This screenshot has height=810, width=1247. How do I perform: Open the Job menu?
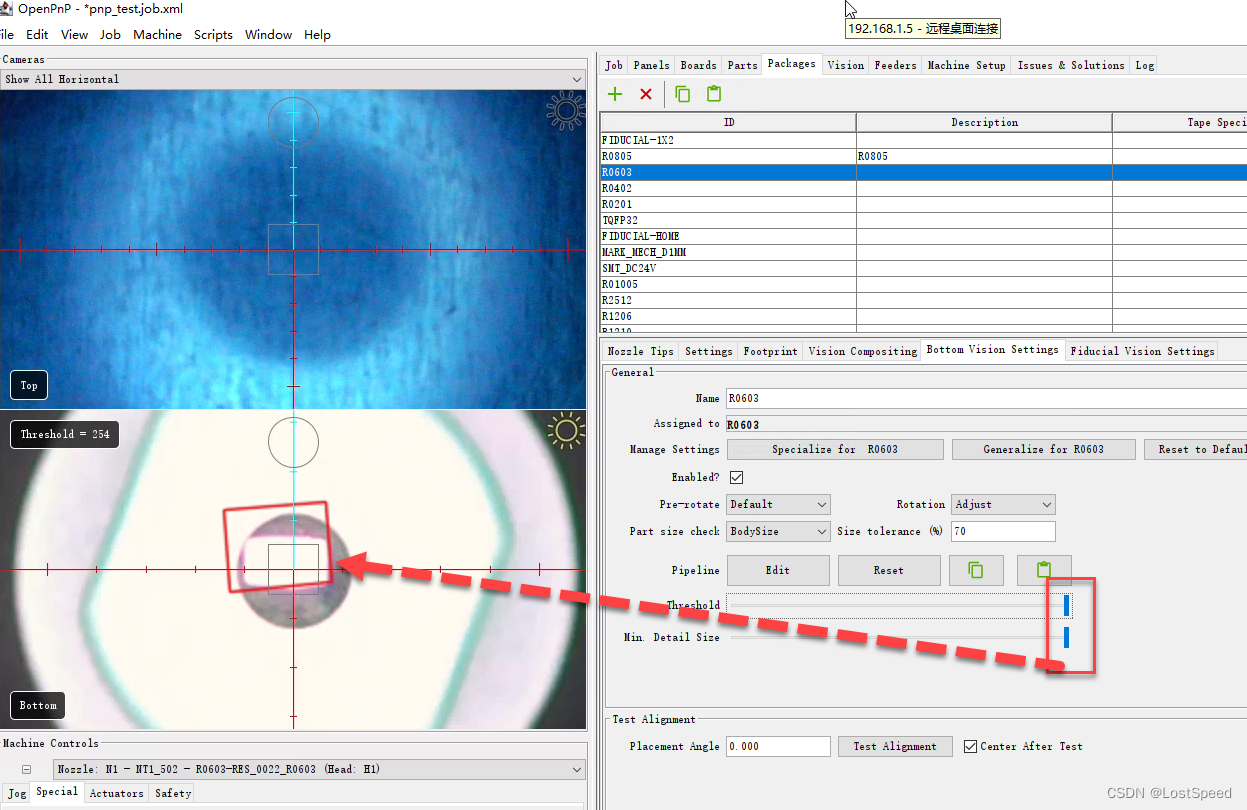pyautogui.click(x=110, y=34)
